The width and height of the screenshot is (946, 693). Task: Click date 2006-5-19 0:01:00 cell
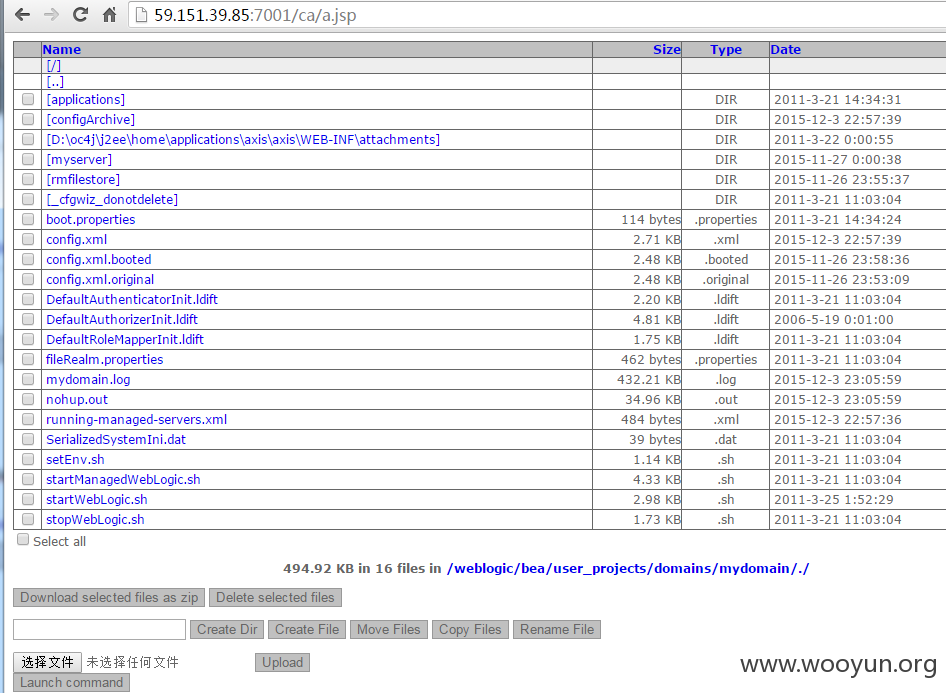coord(858,319)
